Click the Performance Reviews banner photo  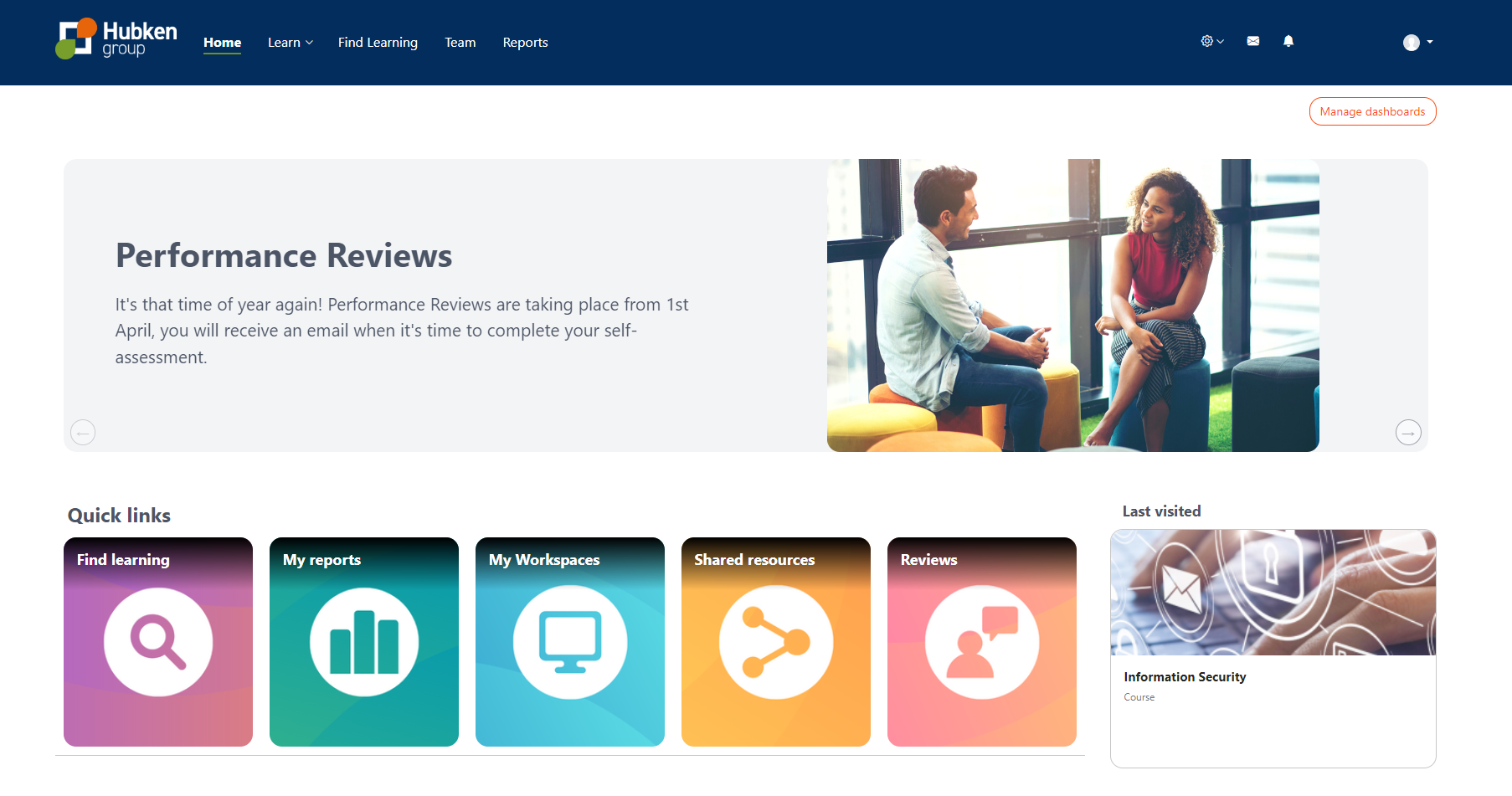1072,306
